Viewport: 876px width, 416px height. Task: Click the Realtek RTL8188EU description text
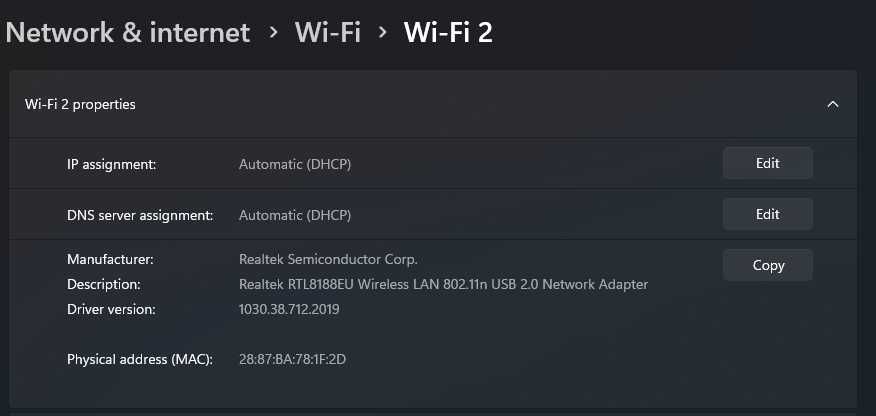coord(443,284)
